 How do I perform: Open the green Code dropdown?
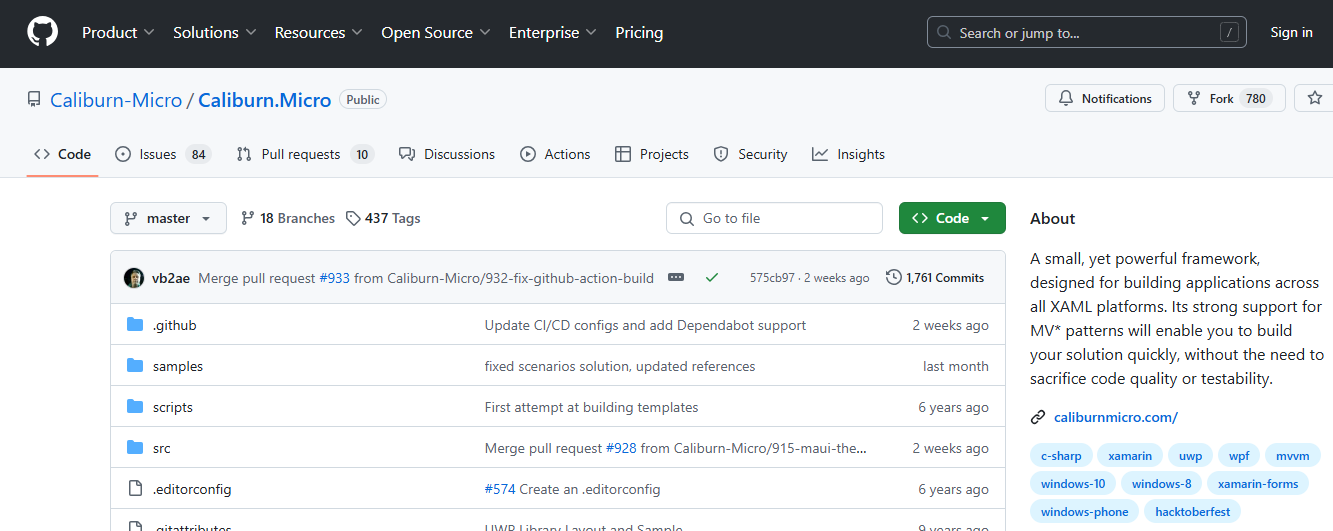pos(952,218)
